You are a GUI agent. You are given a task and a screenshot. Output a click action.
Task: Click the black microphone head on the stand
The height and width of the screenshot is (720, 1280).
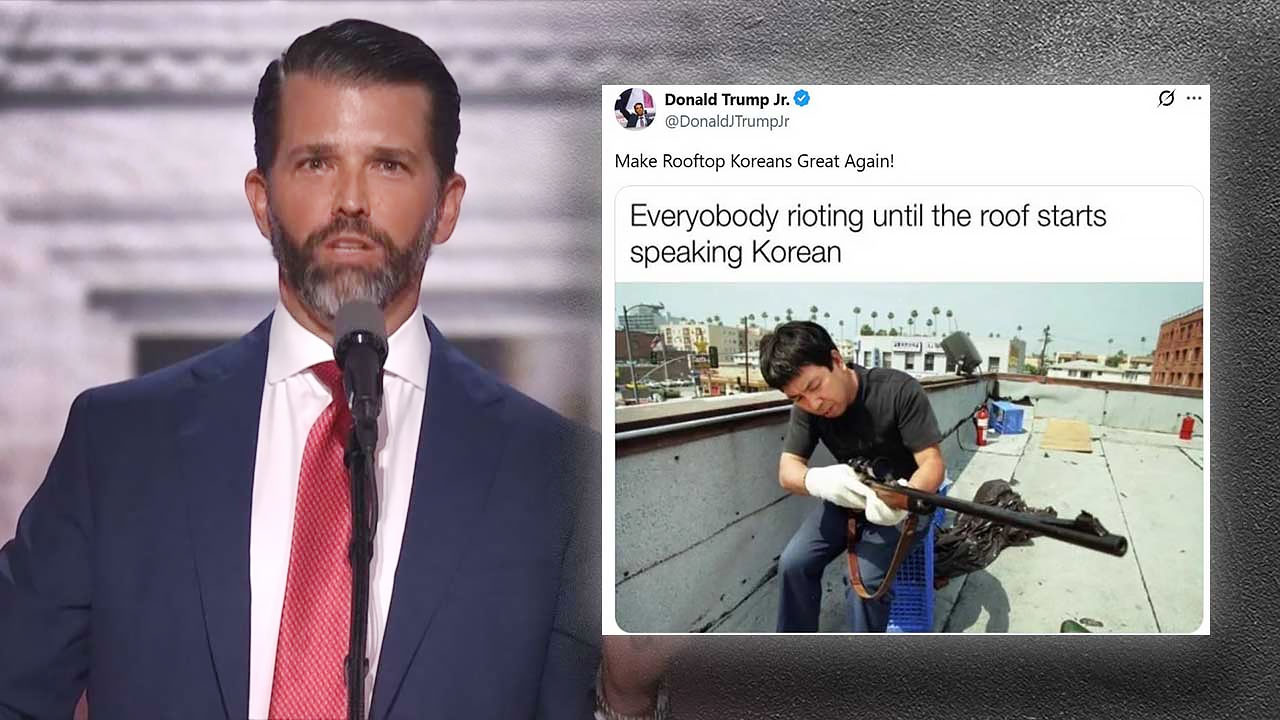[360, 350]
